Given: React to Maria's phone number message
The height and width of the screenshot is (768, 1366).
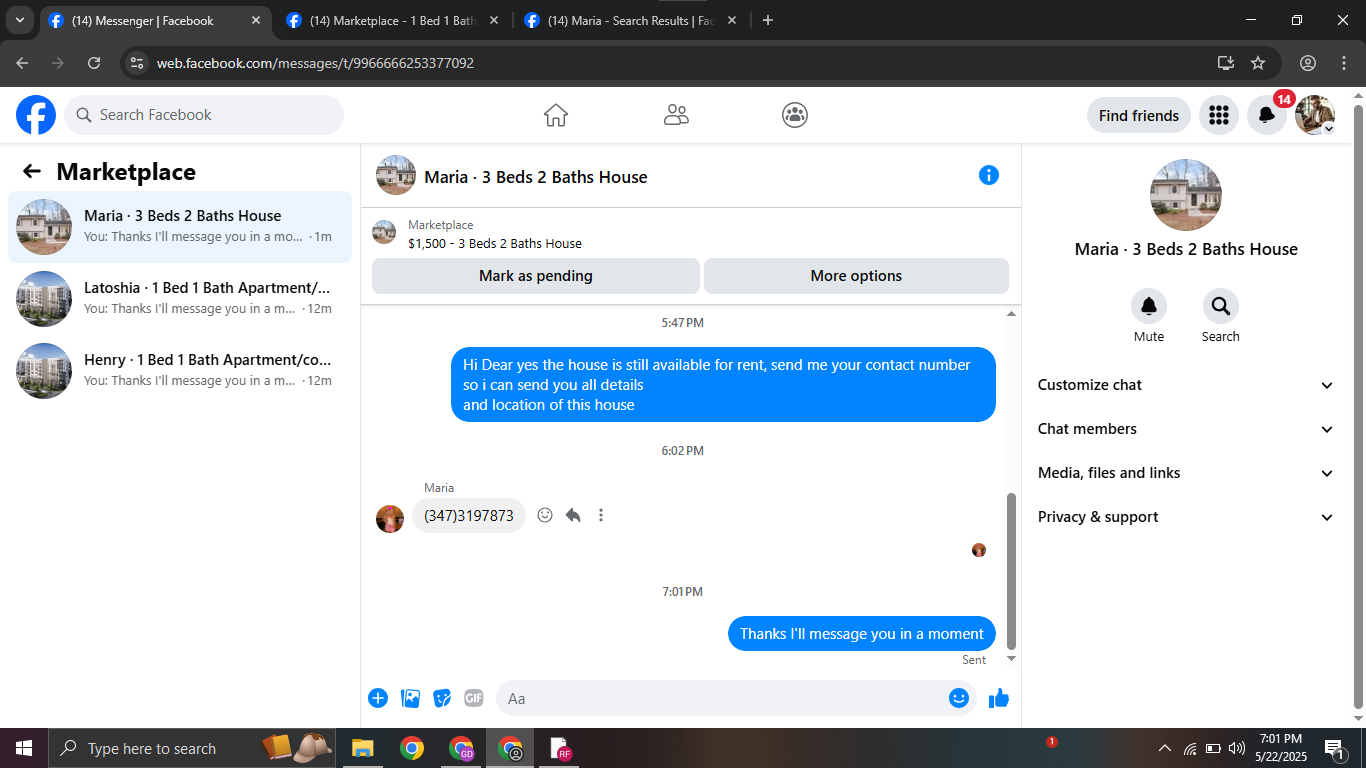Looking at the screenshot, I should point(545,516).
